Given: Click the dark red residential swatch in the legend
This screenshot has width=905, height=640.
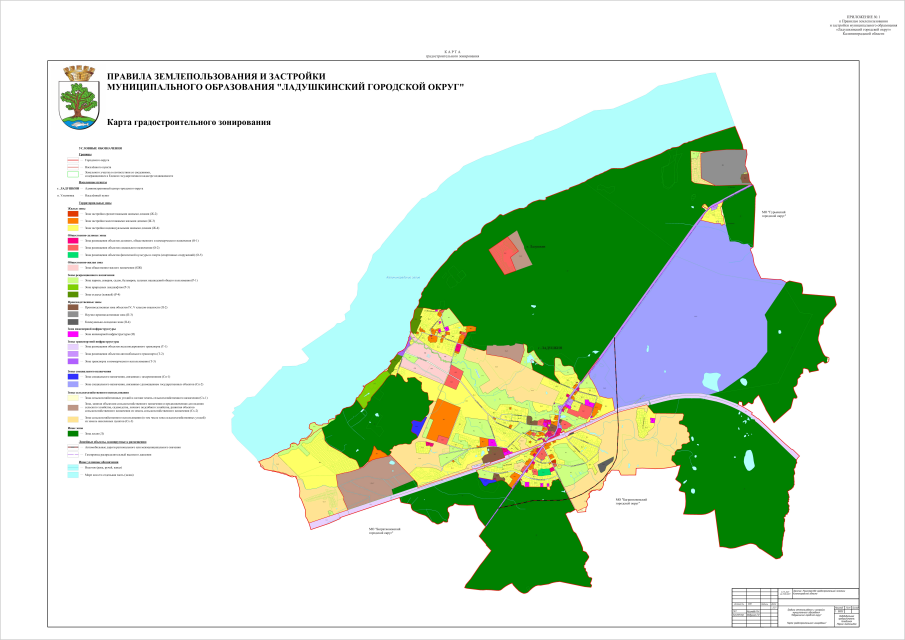Looking at the screenshot, I should (x=73, y=214).
